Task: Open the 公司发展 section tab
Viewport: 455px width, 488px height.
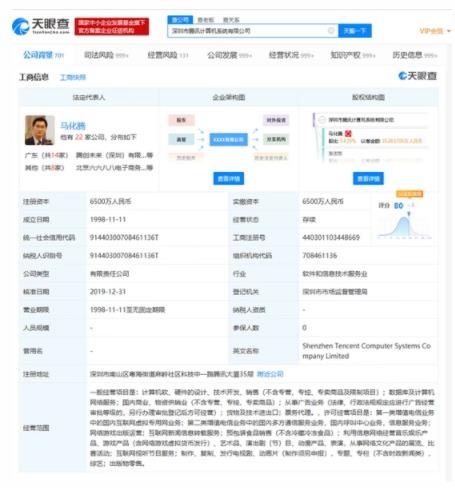Action: click(229, 55)
